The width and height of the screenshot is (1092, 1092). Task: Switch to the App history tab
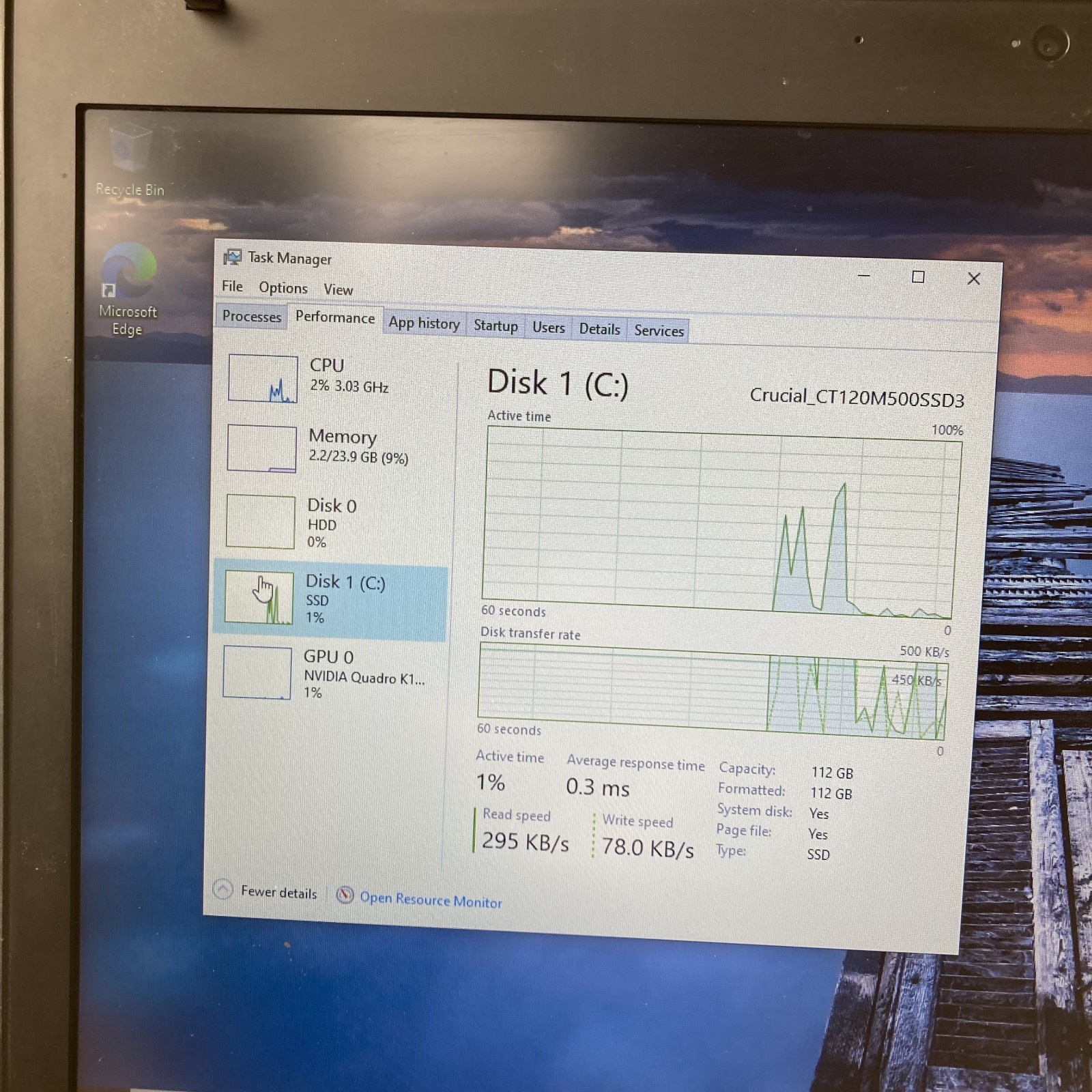[x=424, y=323]
